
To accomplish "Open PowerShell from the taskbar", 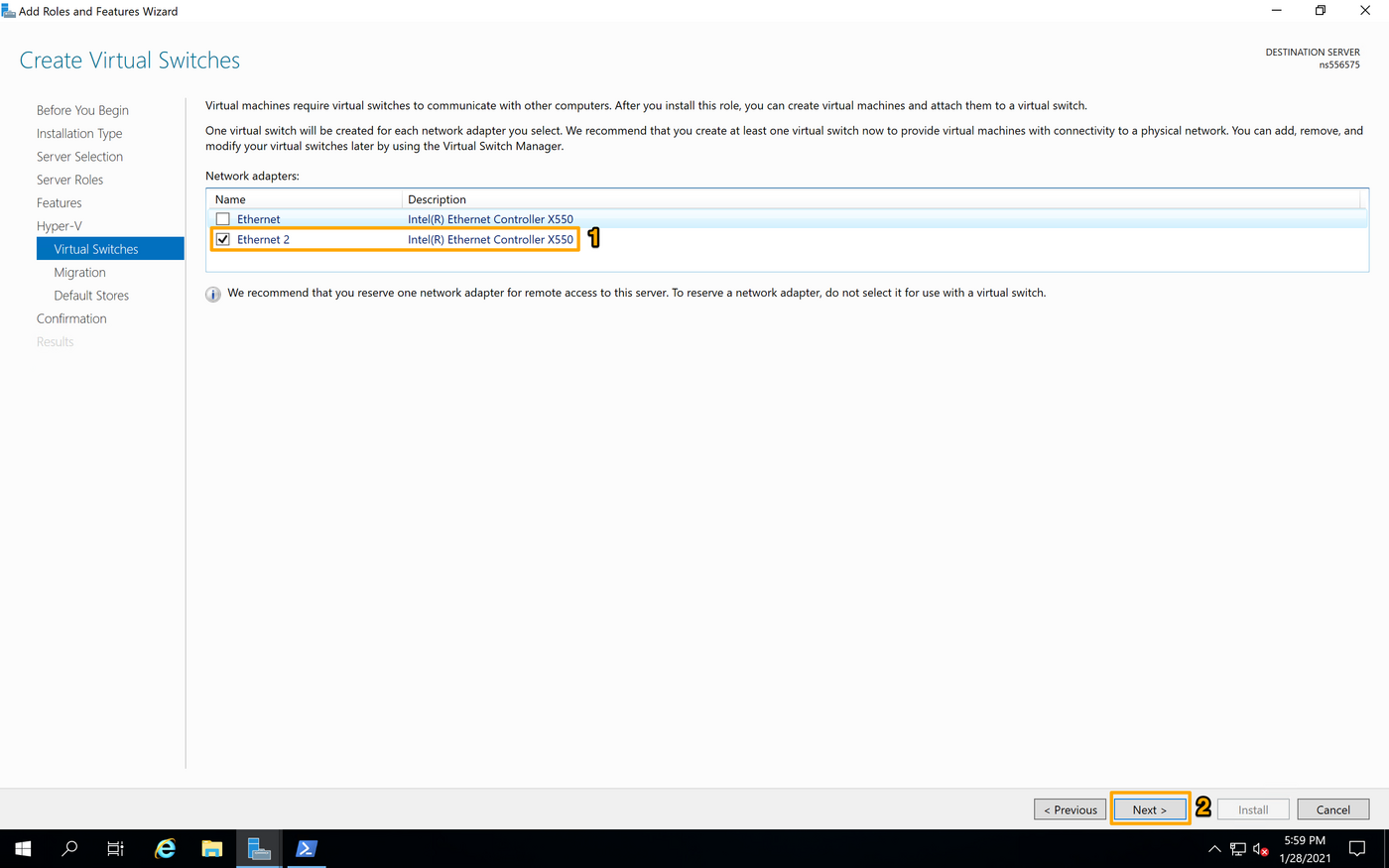I will point(306,849).
